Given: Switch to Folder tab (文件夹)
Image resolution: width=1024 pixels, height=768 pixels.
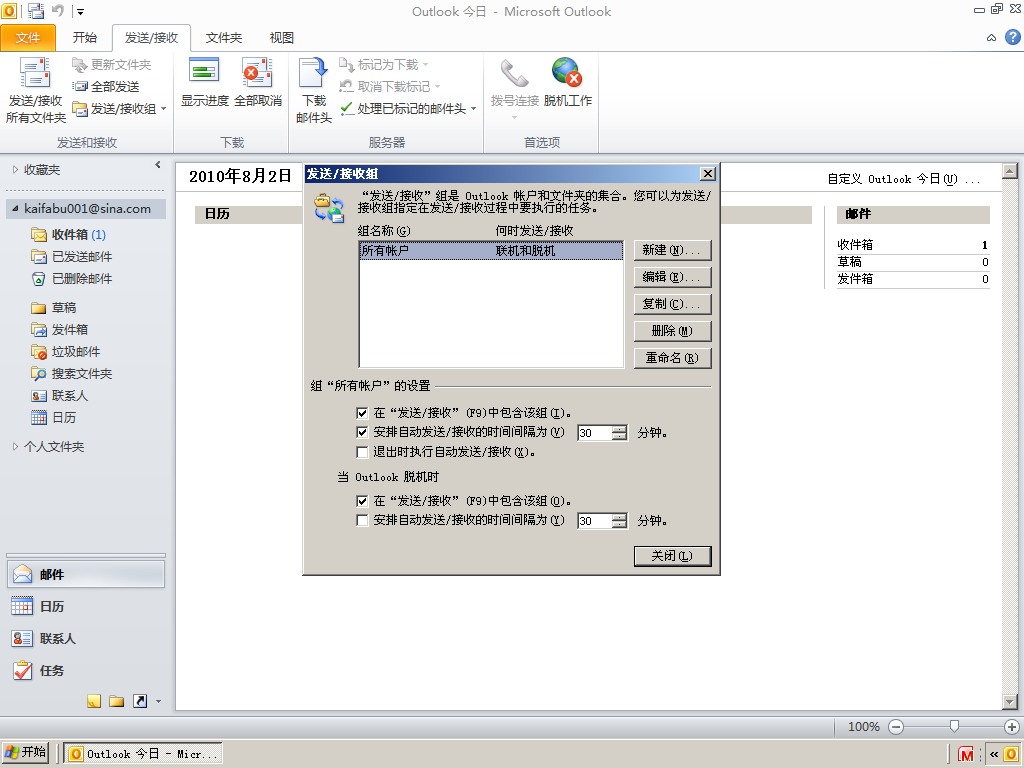Looking at the screenshot, I should point(224,38).
